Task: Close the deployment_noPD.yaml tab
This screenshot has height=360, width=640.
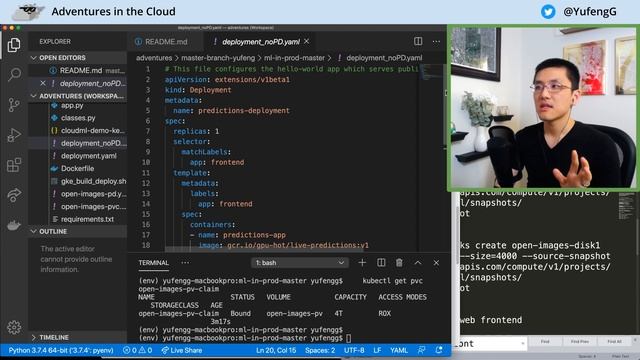Action: pos(307,42)
